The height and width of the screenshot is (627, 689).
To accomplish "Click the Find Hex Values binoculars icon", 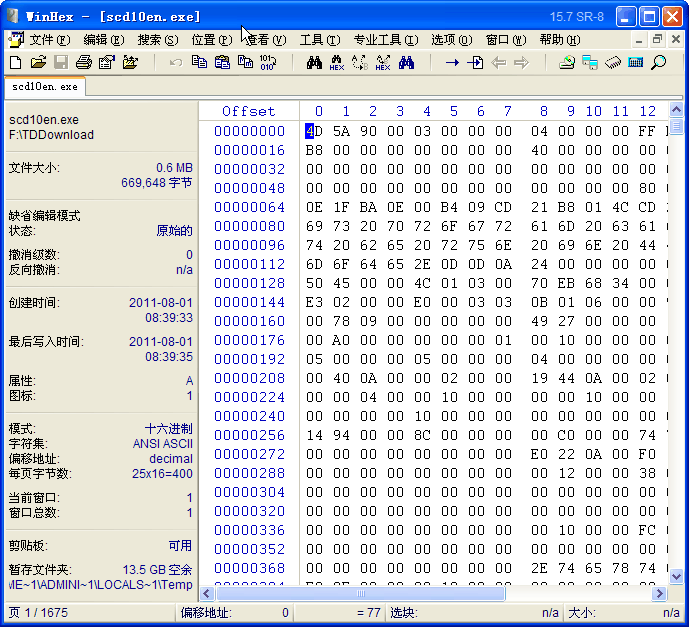I will coord(337,63).
